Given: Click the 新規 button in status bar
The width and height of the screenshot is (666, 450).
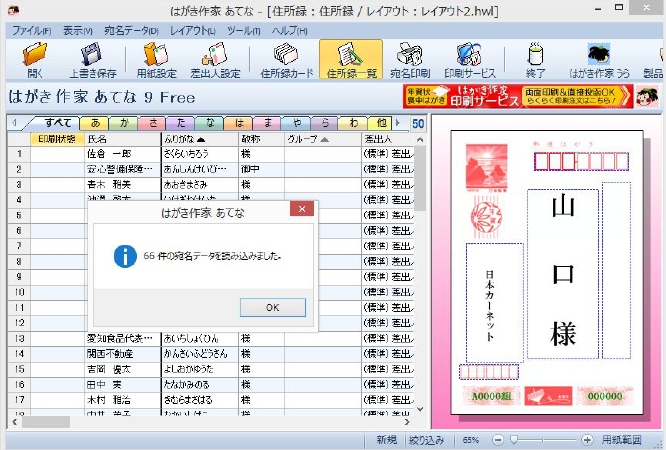Looking at the screenshot, I should click(386, 440).
